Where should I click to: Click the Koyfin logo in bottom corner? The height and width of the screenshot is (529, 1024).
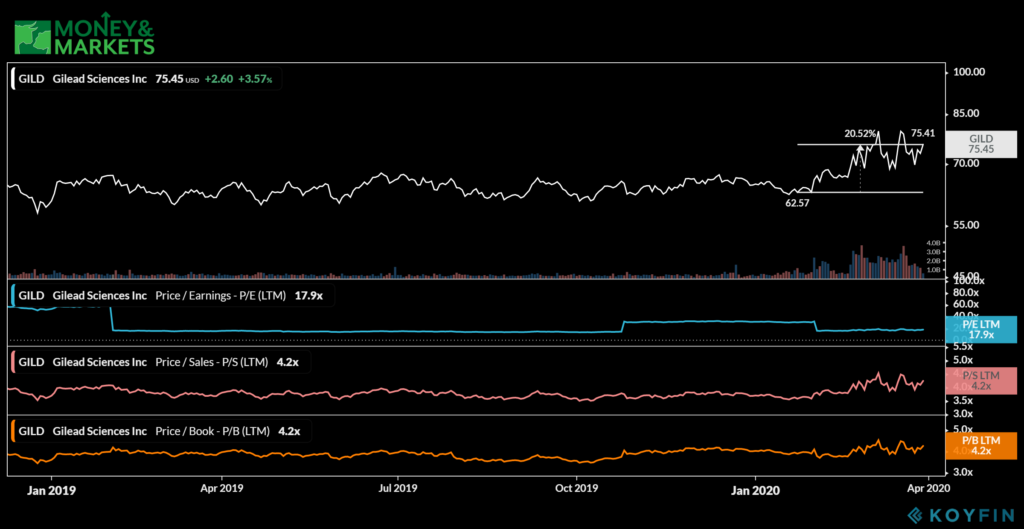(x=959, y=513)
